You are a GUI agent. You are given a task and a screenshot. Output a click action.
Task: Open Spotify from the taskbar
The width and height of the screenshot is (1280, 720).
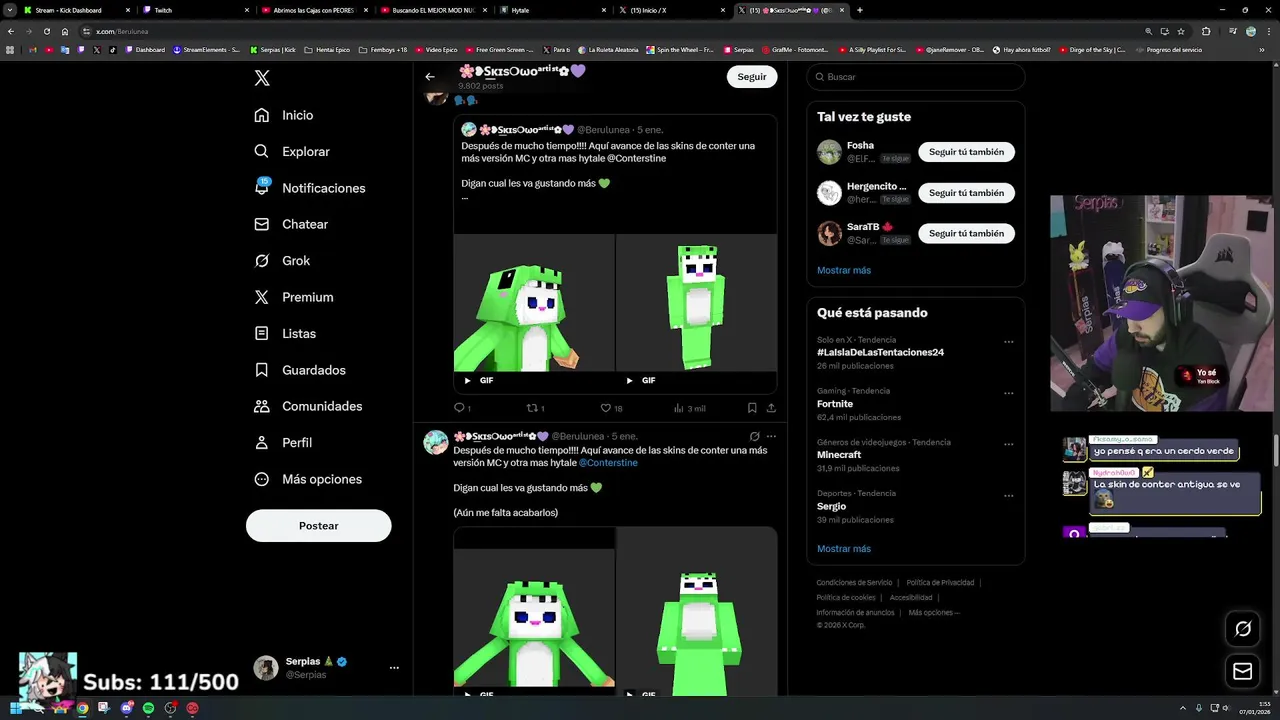(148, 708)
